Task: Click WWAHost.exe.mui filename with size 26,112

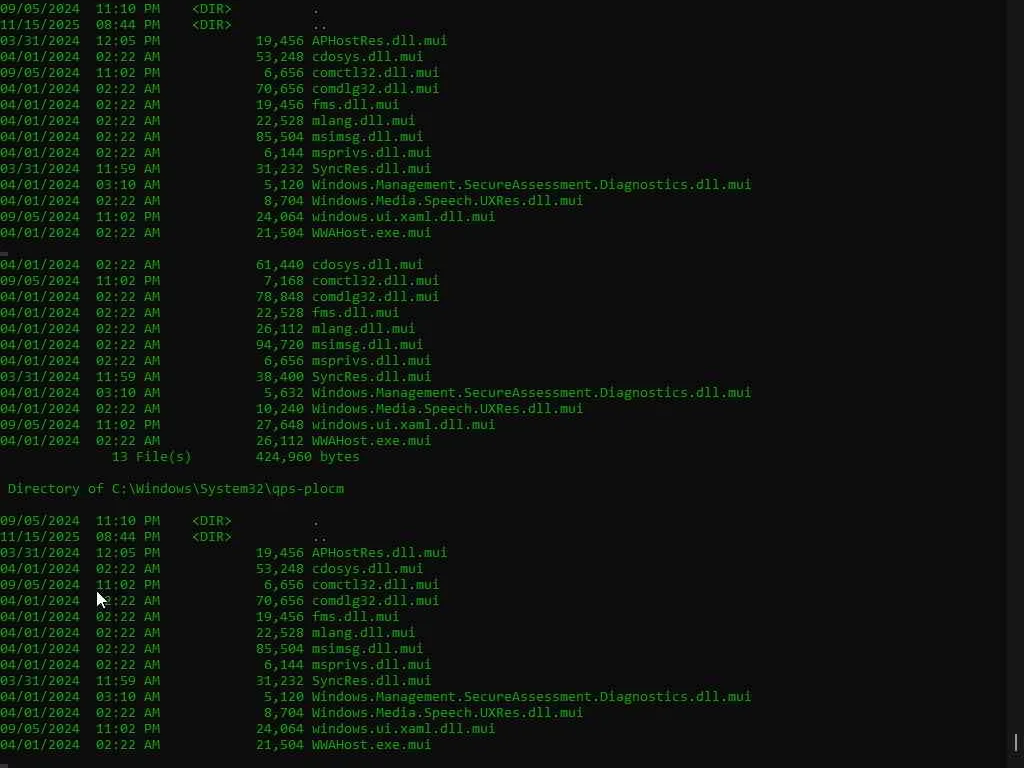Action: pos(371,441)
